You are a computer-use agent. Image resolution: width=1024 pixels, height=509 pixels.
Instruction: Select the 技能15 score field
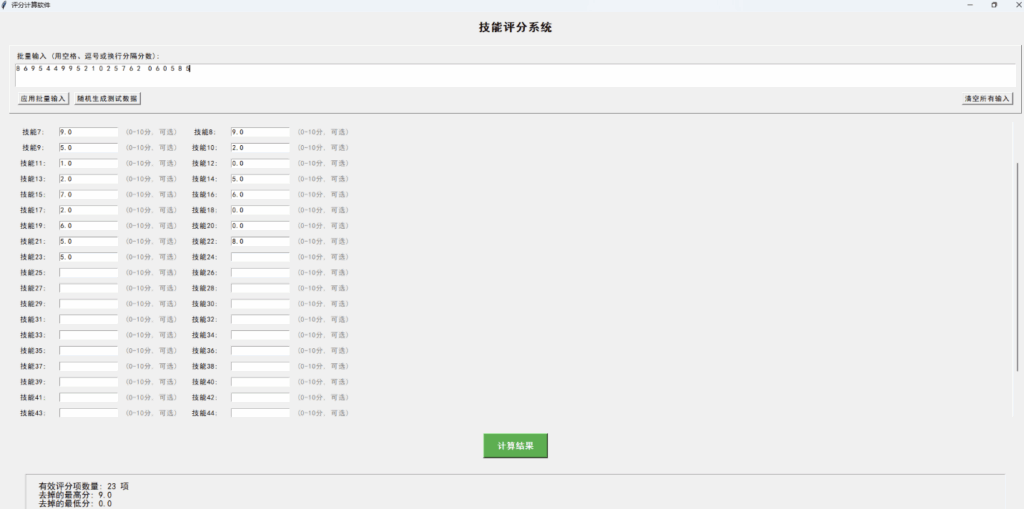pyautogui.click(x=88, y=195)
